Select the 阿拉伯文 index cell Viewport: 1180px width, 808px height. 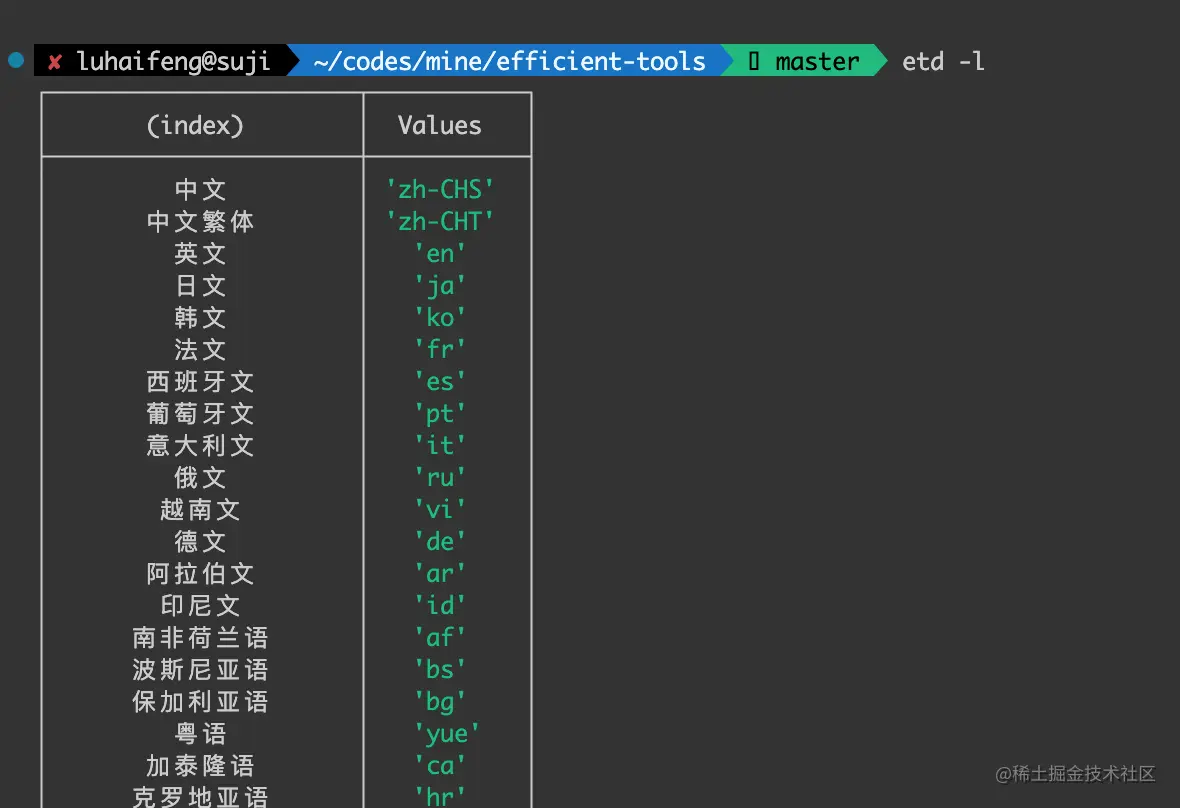tap(200, 573)
